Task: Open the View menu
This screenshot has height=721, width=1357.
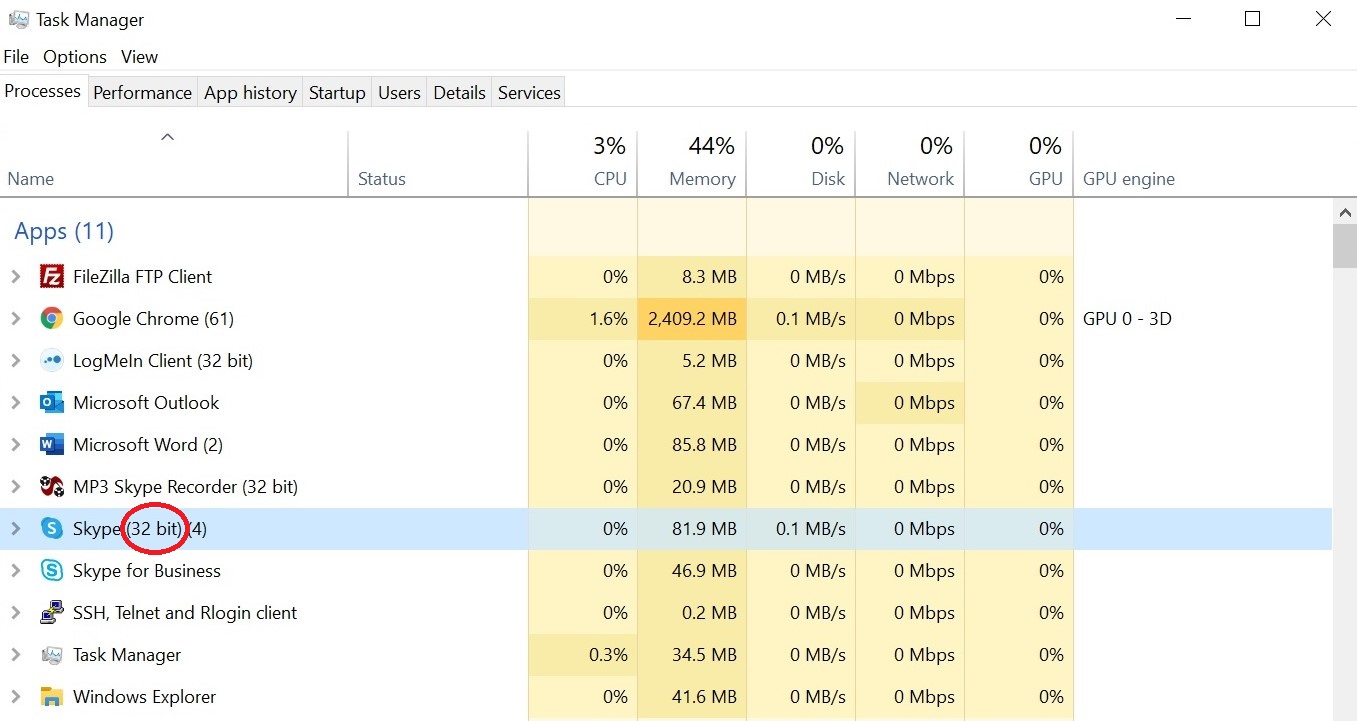Action: 140,57
